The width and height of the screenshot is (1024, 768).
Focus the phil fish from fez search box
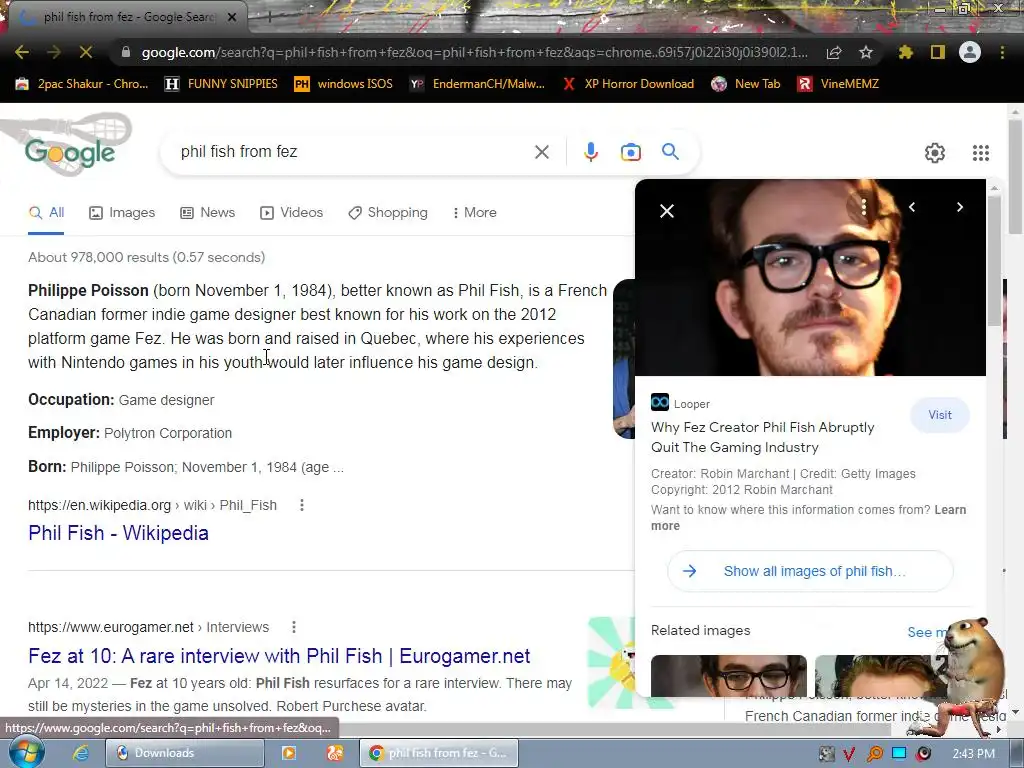[353, 152]
